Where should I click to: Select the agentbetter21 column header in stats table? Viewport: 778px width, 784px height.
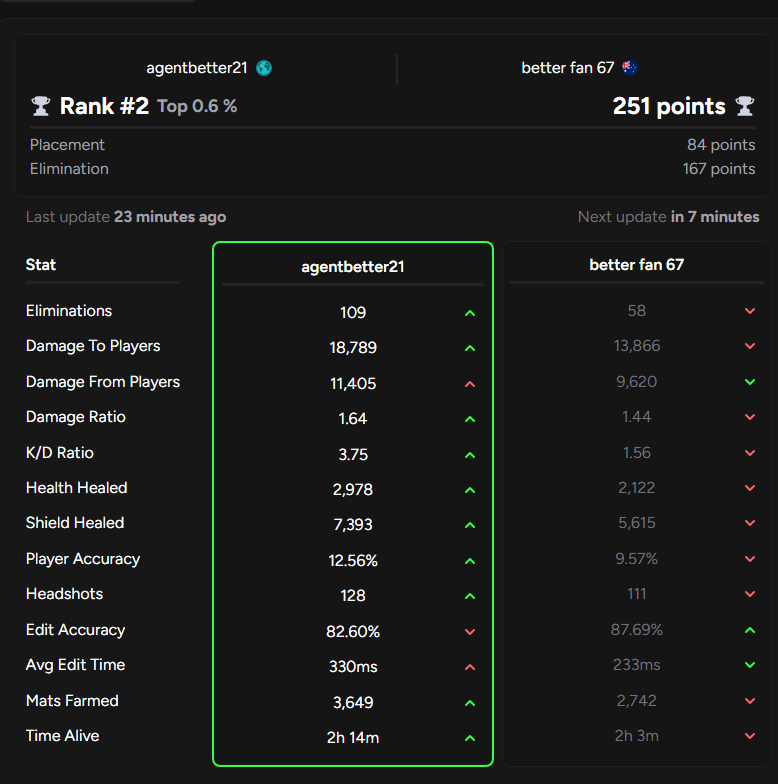coord(352,267)
